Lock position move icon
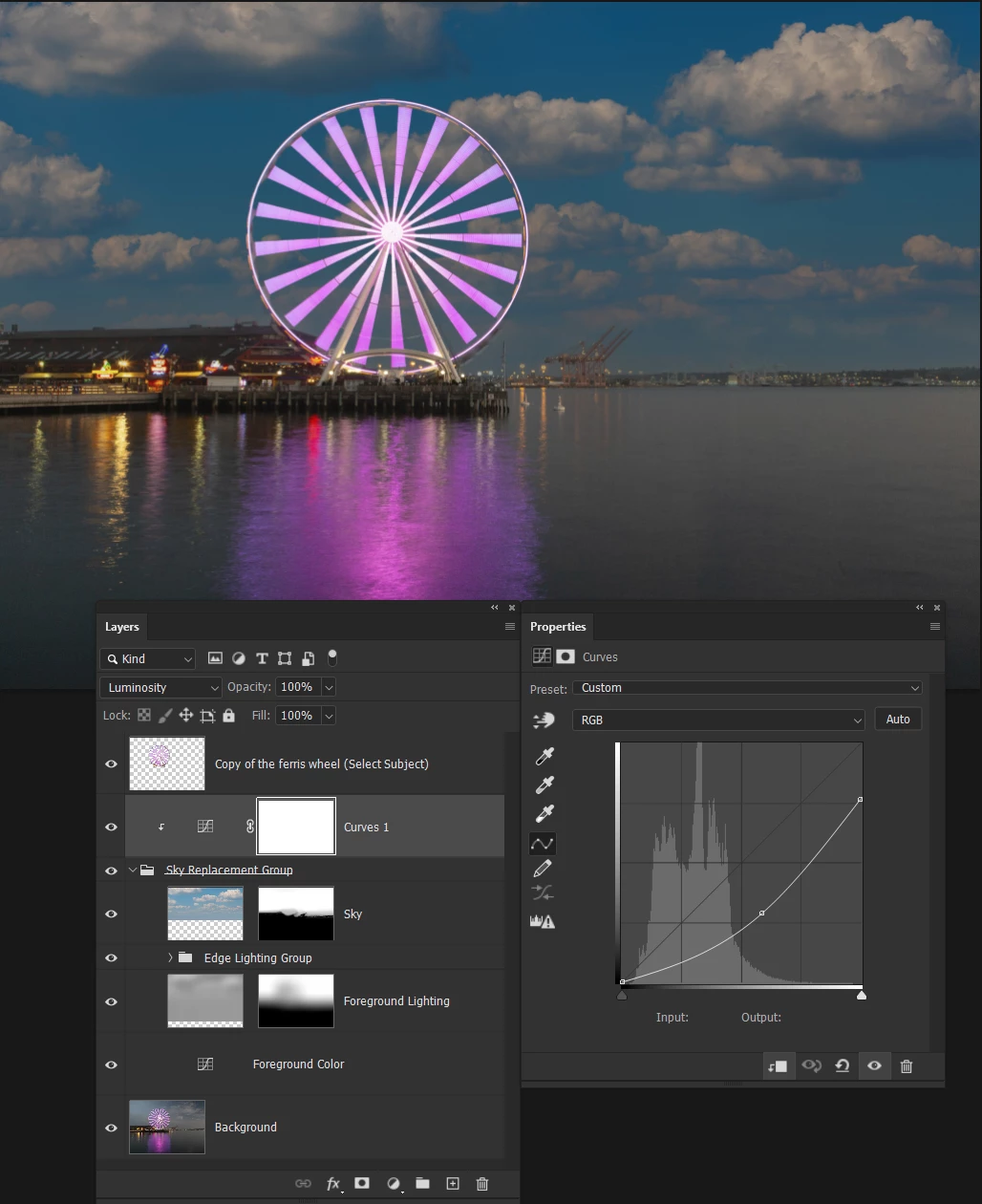This screenshot has height=1204, width=982. (x=186, y=715)
